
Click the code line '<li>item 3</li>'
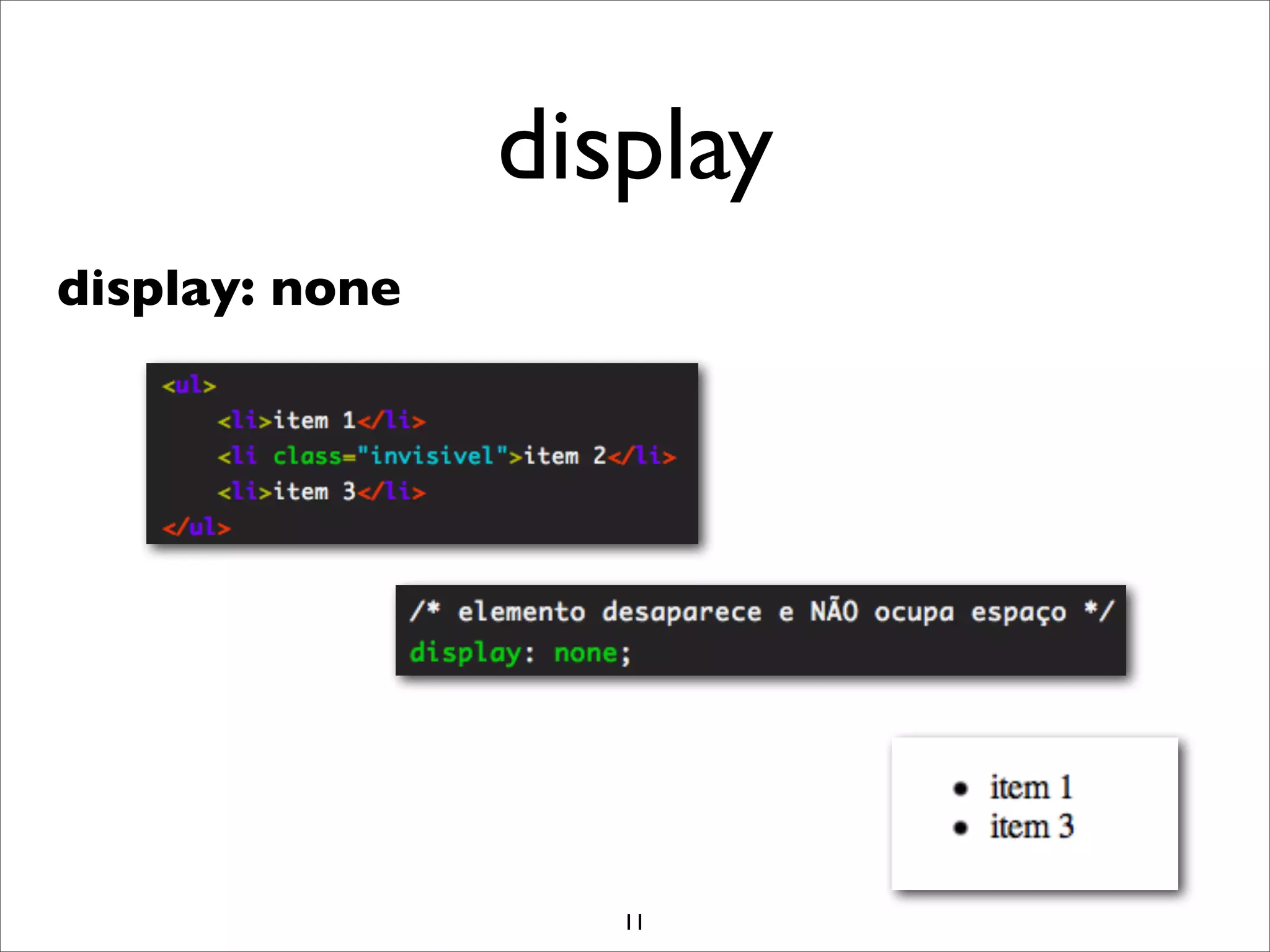pyautogui.click(x=321, y=492)
